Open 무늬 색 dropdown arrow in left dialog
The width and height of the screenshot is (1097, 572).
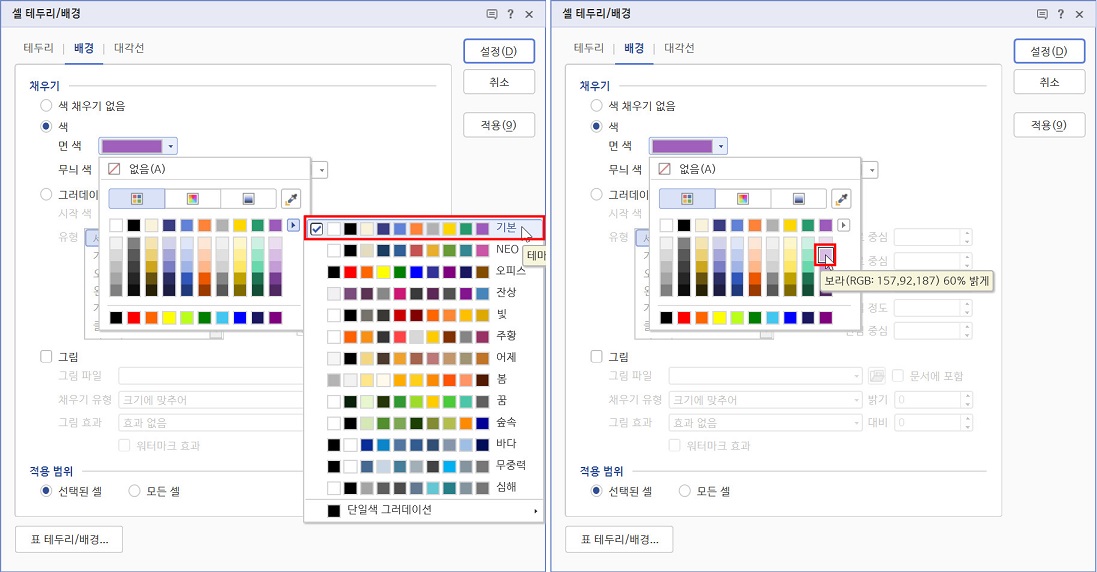click(321, 170)
